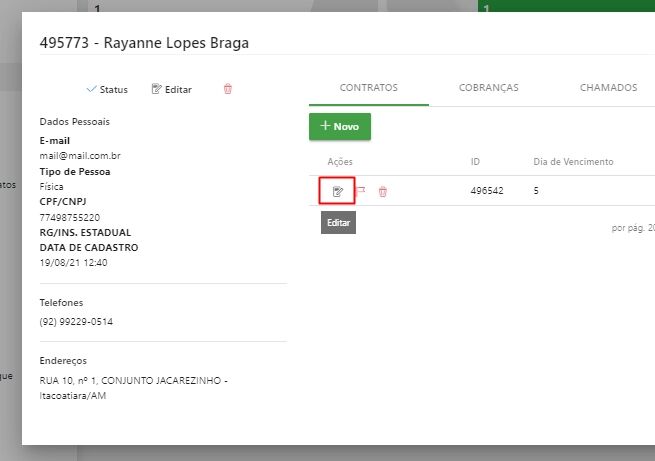Viewport: 655px width, 461px height.
Task: Switch to the COBRANÇAS tab
Action: [x=489, y=88]
